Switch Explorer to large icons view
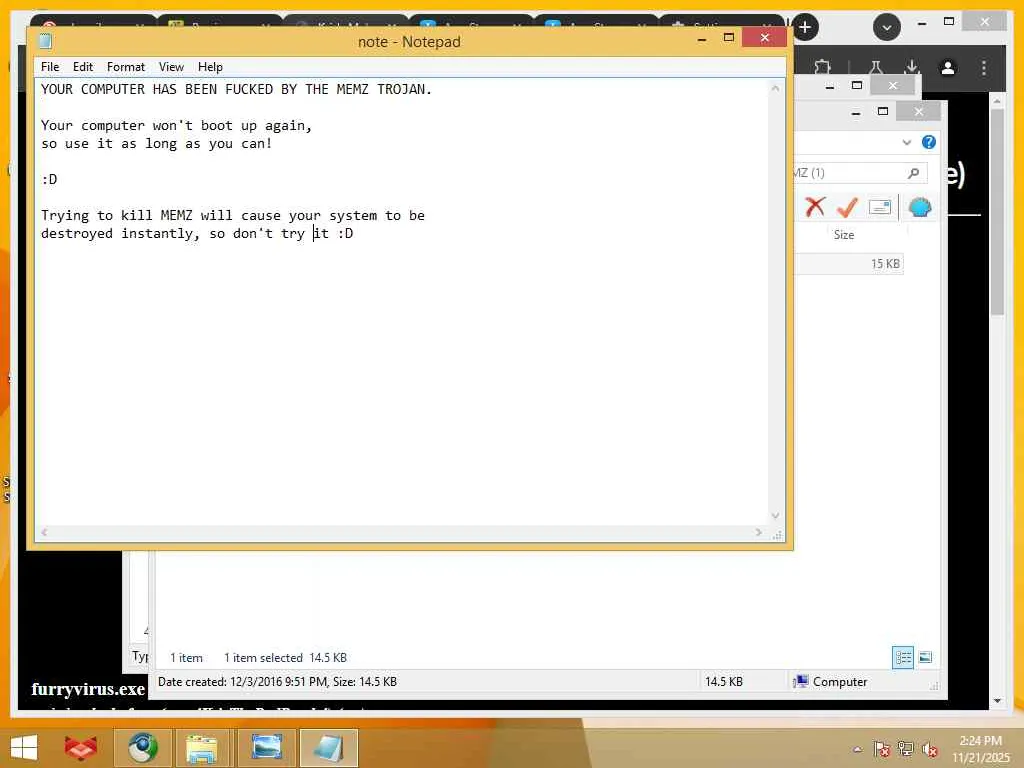The image size is (1024, 768). point(925,658)
